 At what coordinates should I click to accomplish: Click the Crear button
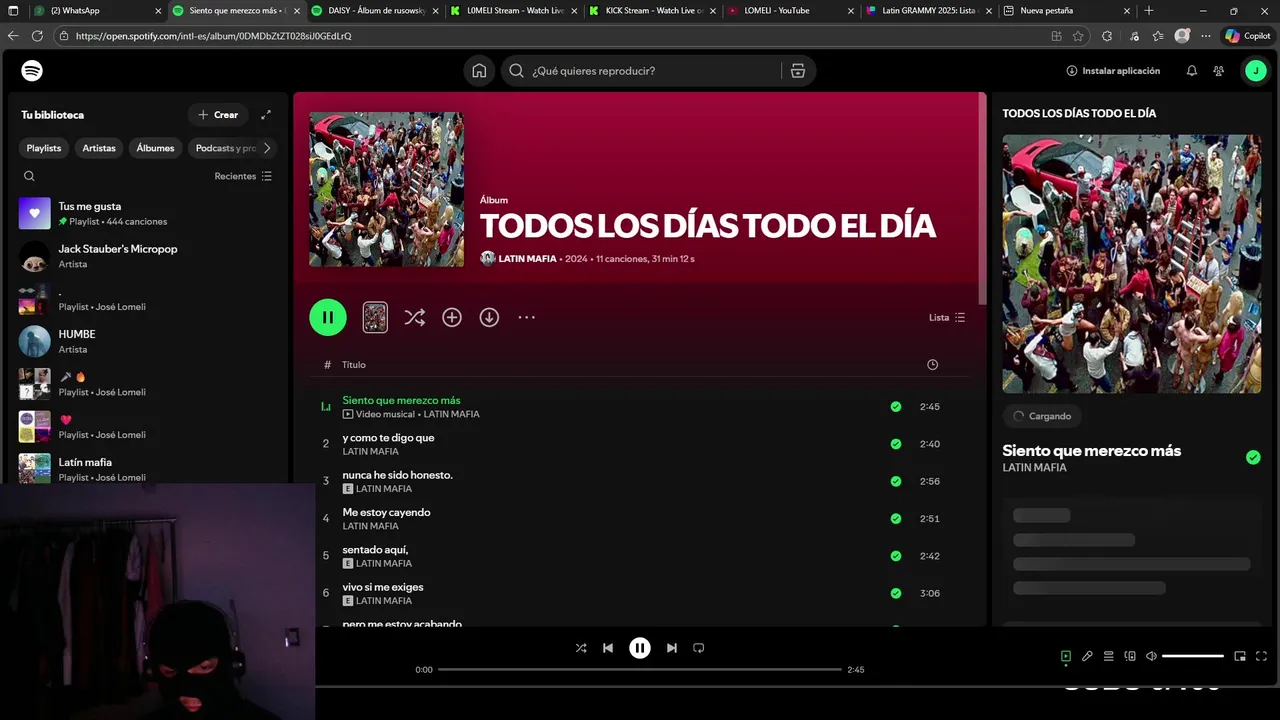click(x=218, y=115)
